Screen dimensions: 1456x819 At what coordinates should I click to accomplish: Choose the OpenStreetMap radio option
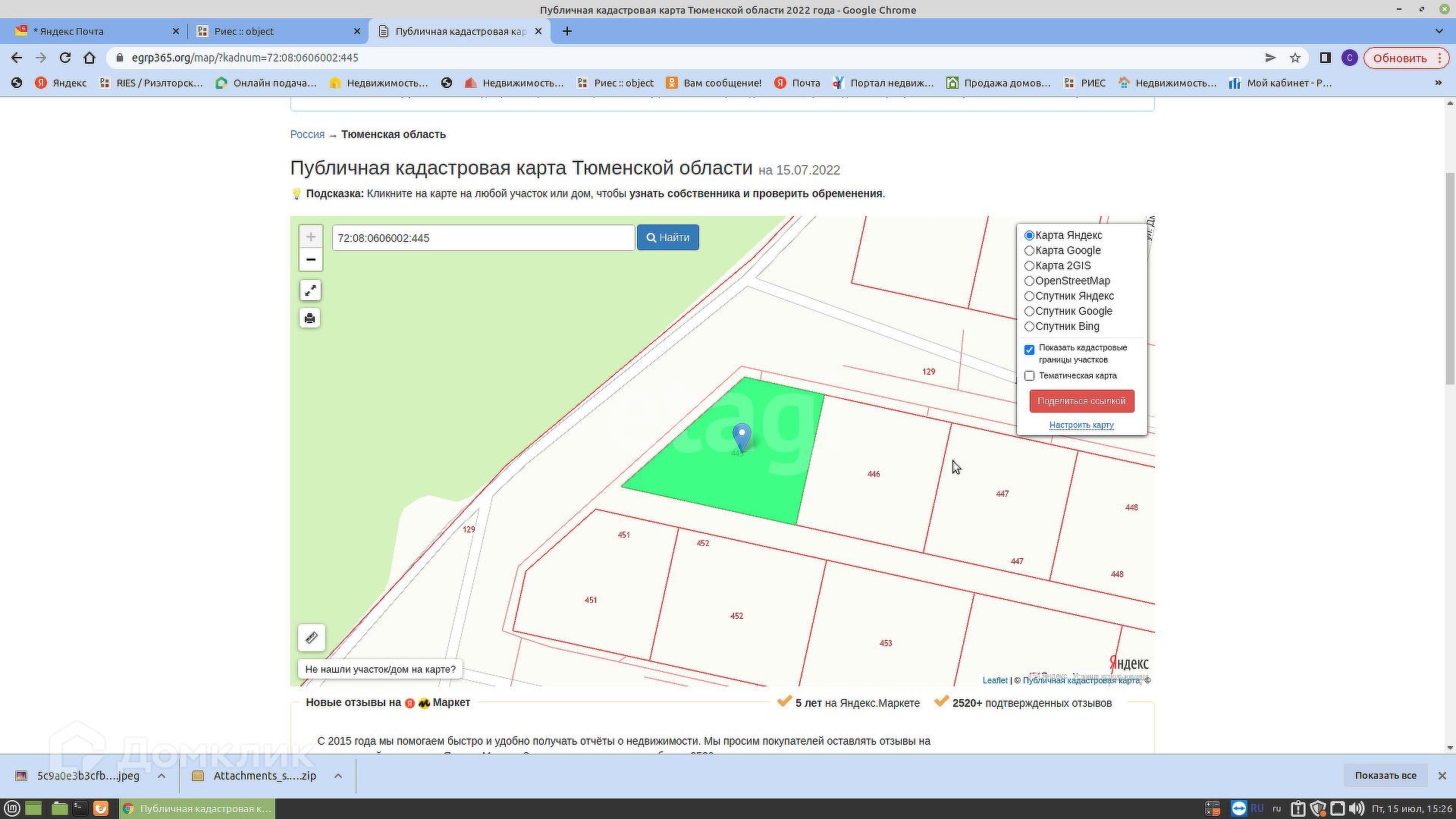tap(1029, 281)
